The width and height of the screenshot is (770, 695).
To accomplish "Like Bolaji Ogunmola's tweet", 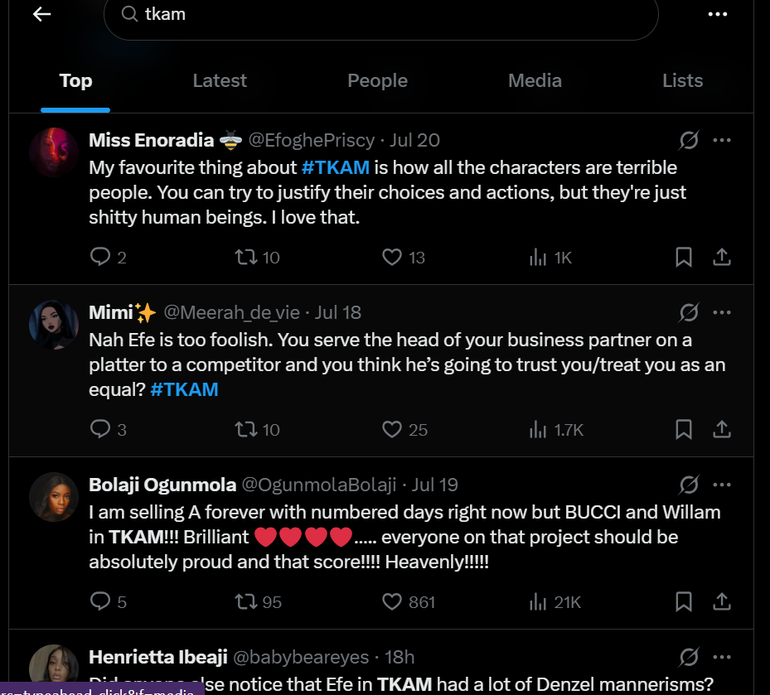I will click(x=393, y=601).
